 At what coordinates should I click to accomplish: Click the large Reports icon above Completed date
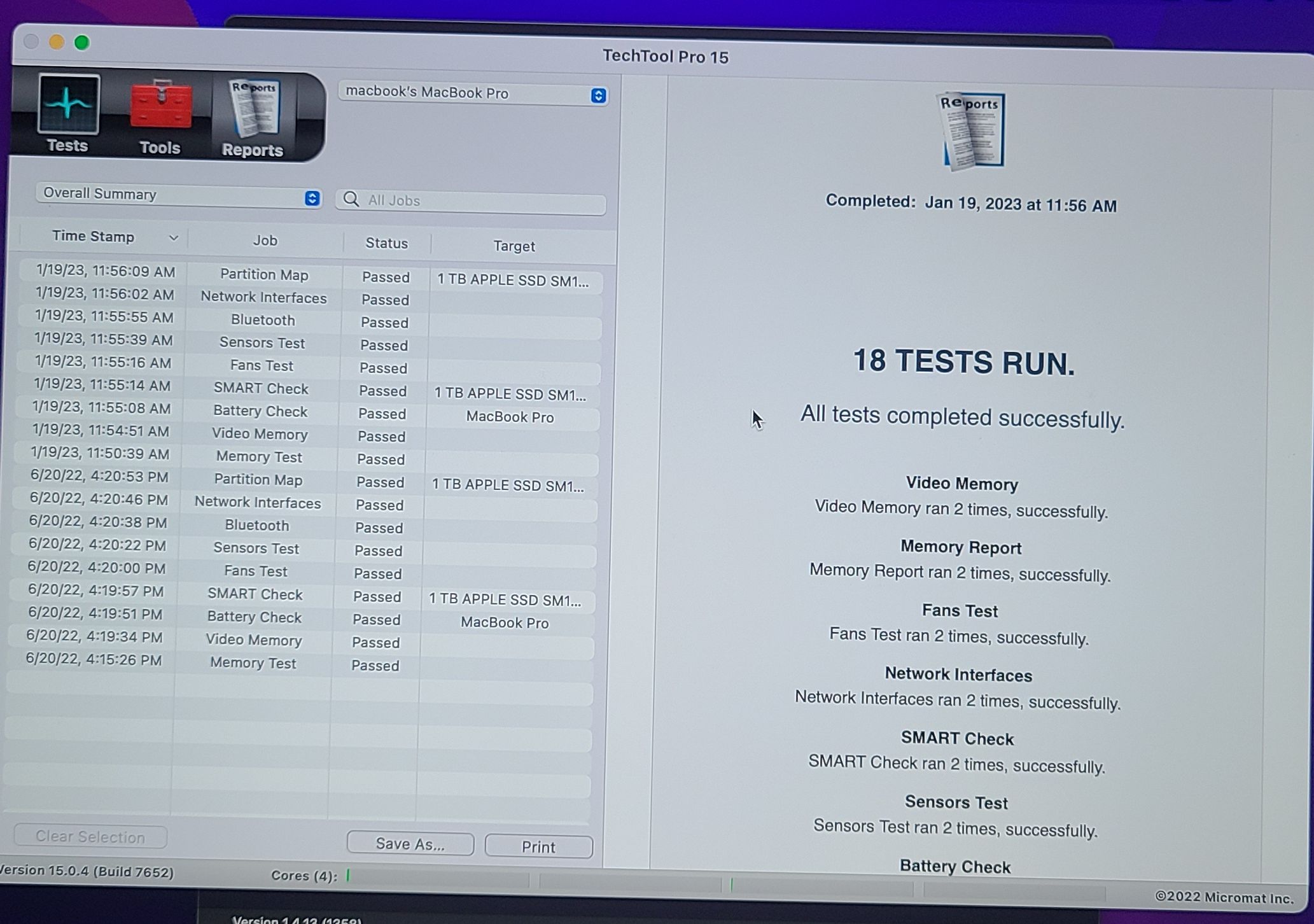(971, 132)
